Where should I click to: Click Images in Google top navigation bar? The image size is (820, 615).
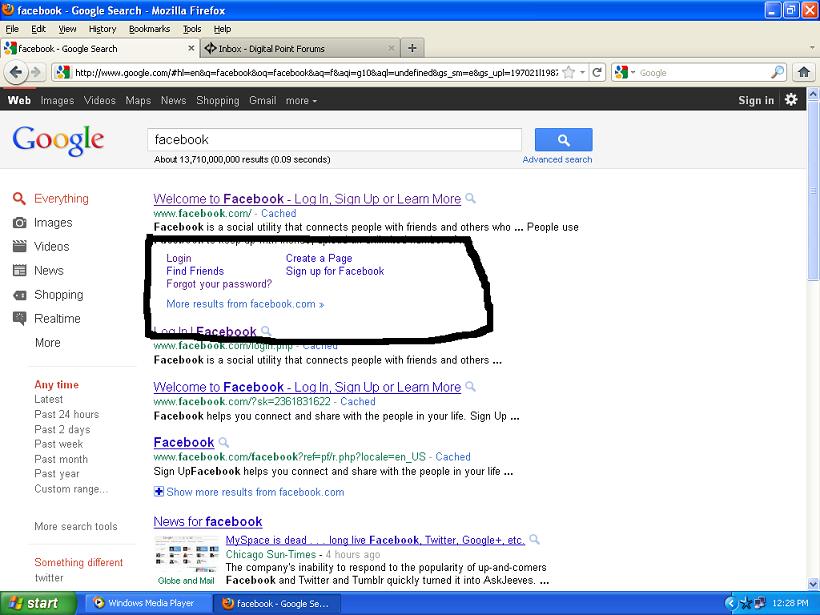pos(58,100)
